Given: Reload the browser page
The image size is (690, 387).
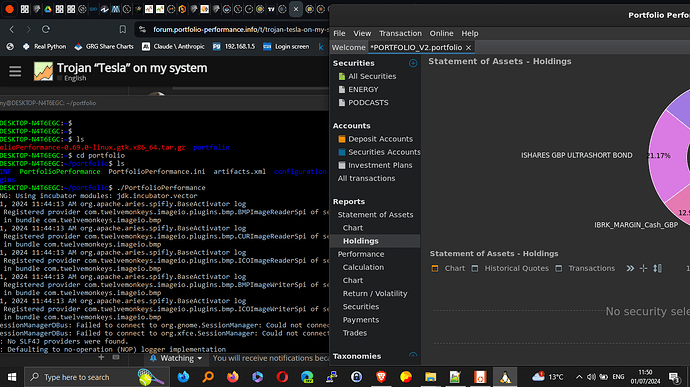Looking at the screenshot, I should pos(46,29).
